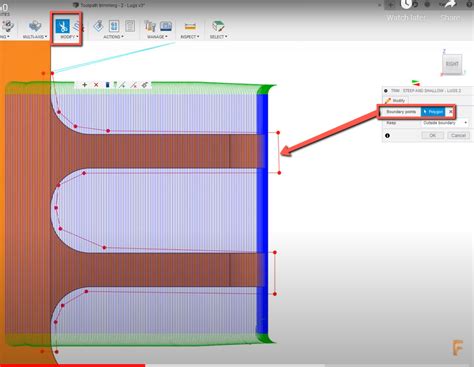
Task: Click OK in the Trim dialog
Action: 432,135
